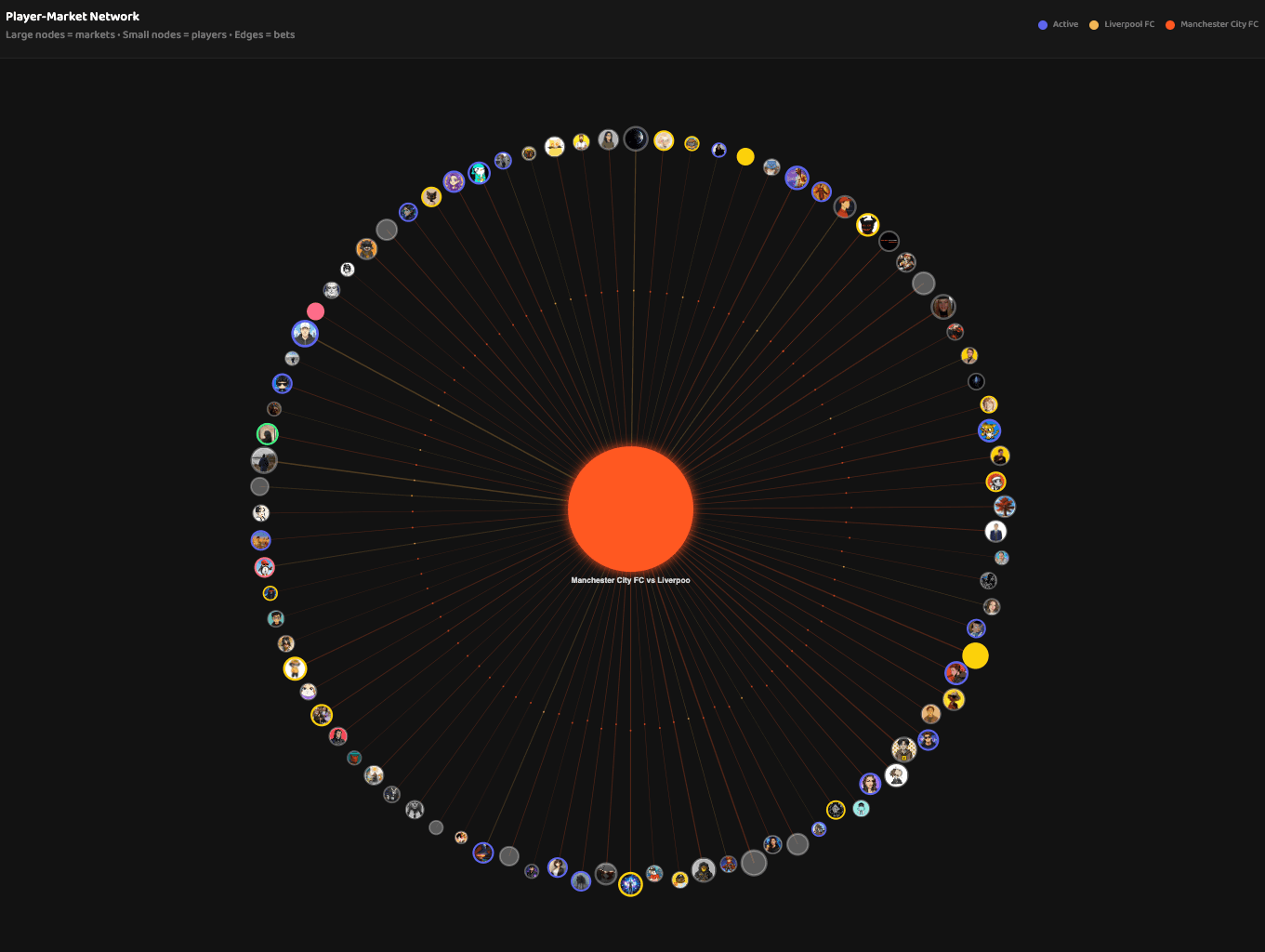Screen dimensions: 1265x952
Task: Click the 'Liverpool FC' legend entry
Action: tap(1122, 24)
